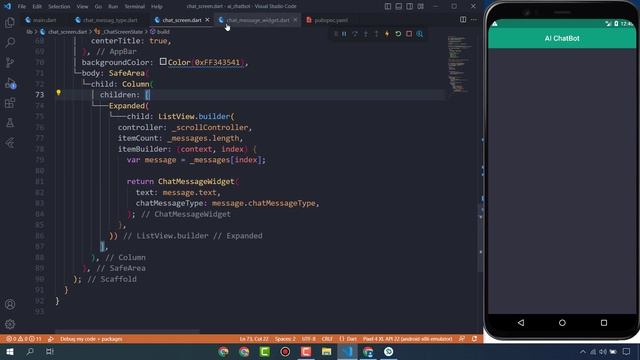Toggle primary side bar layout icon
Screen dimensions: 640x360
[388, 6]
